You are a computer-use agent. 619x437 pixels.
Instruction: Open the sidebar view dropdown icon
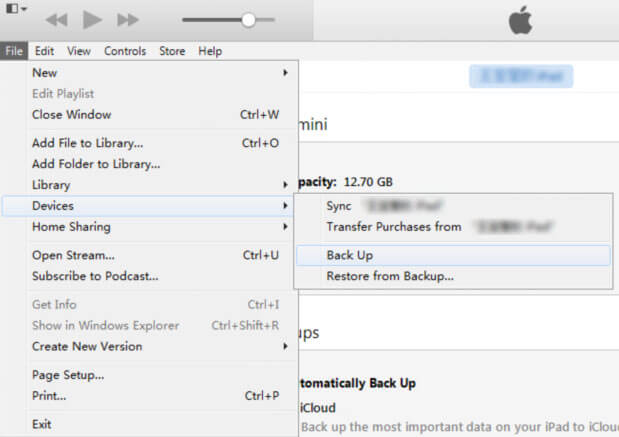pyautogui.click(x=17, y=8)
